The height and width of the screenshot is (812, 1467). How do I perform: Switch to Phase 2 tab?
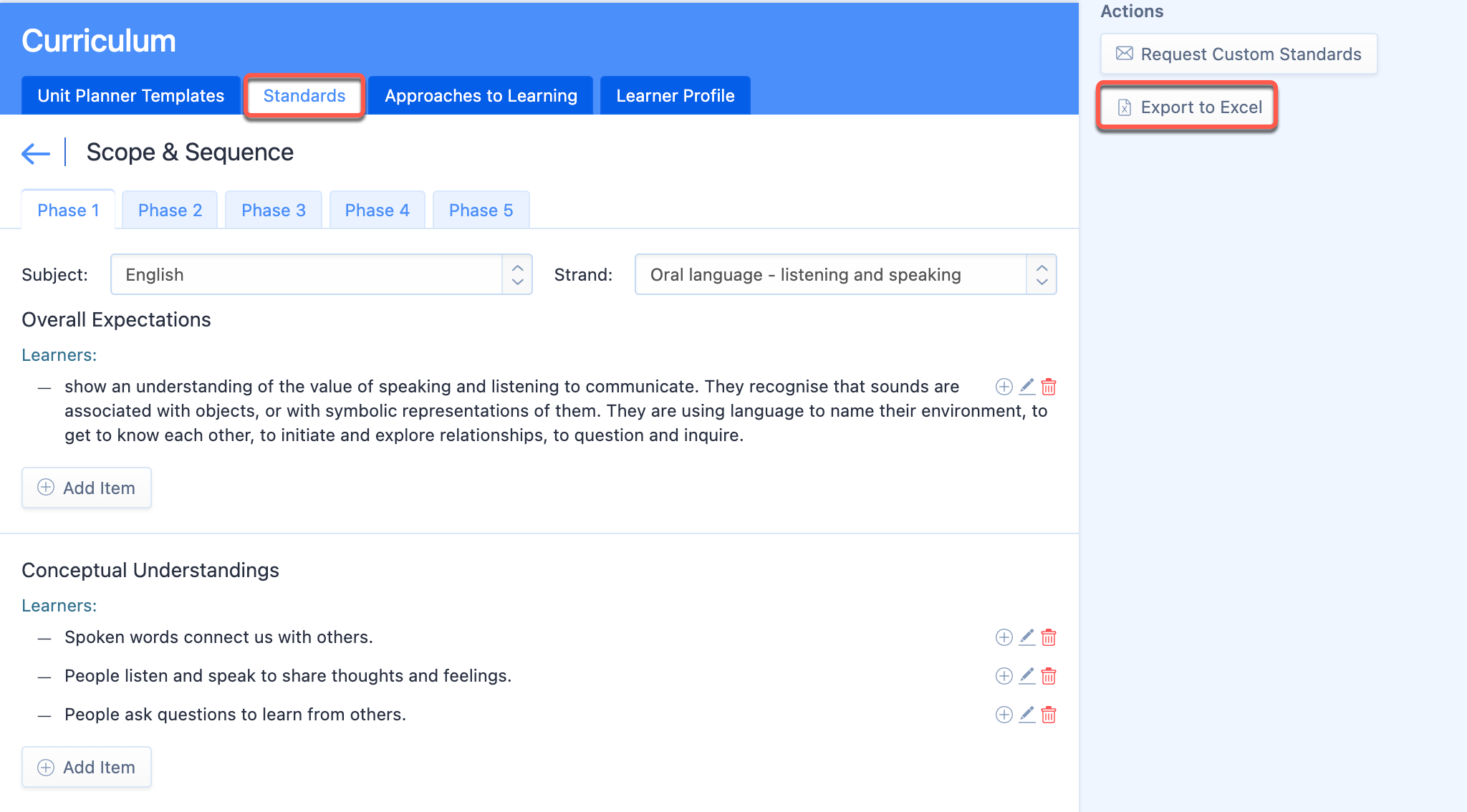click(170, 210)
